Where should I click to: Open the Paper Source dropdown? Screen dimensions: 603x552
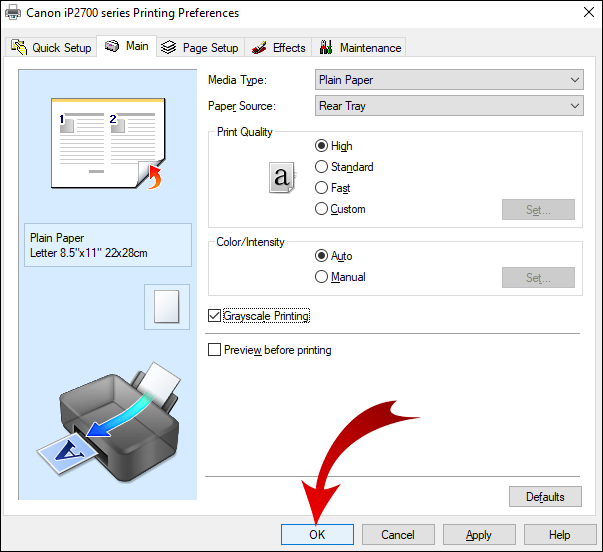tap(449, 106)
